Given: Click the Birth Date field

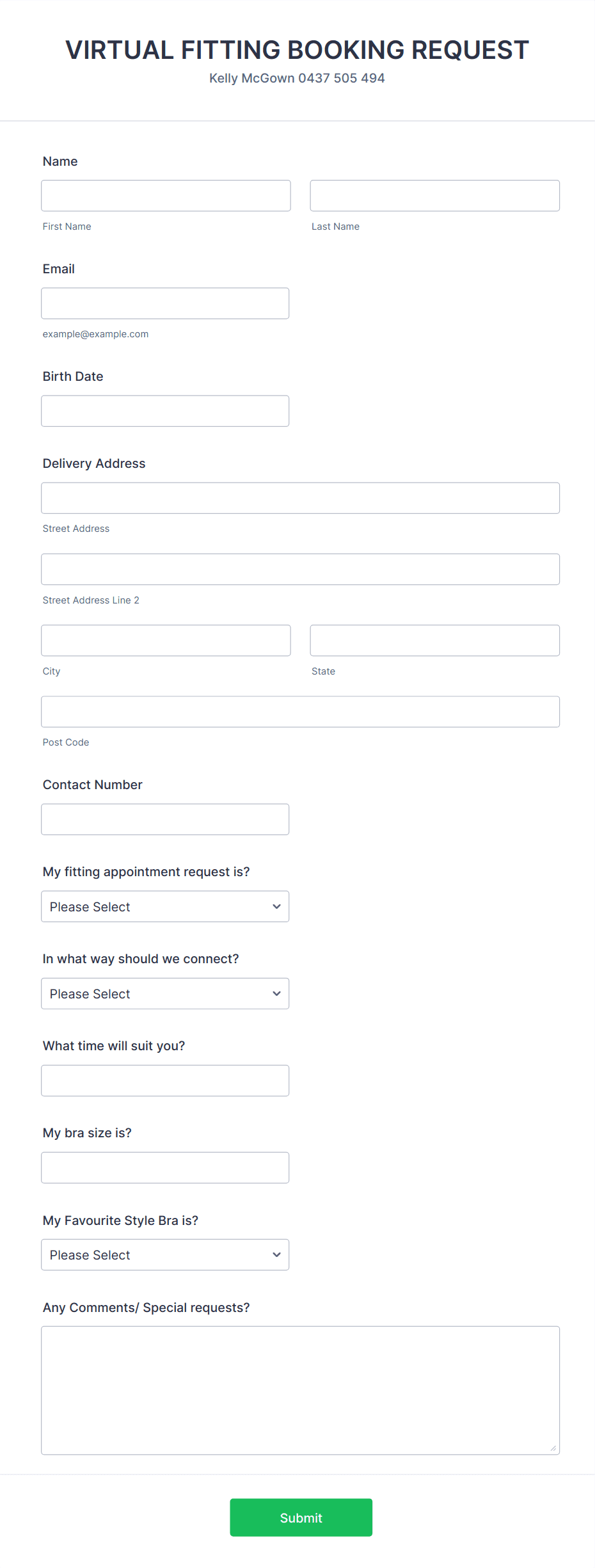Looking at the screenshot, I should 165,411.
